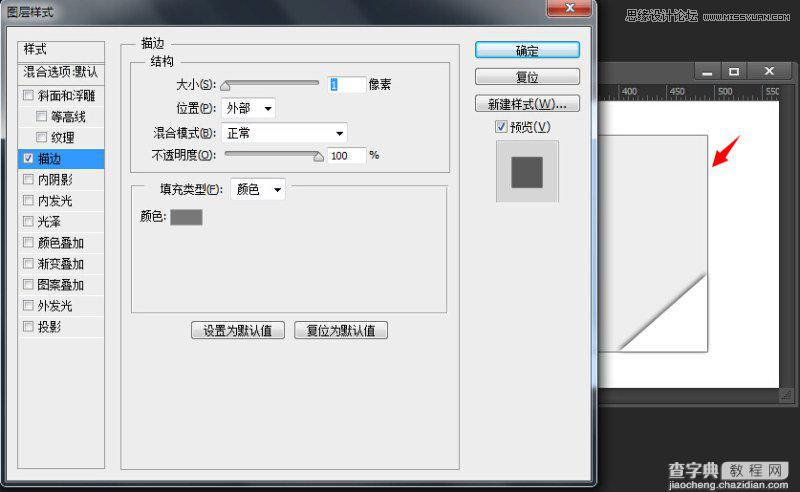Click the 大小 size slider handle
The width and height of the screenshot is (800, 492).
(x=225, y=86)
